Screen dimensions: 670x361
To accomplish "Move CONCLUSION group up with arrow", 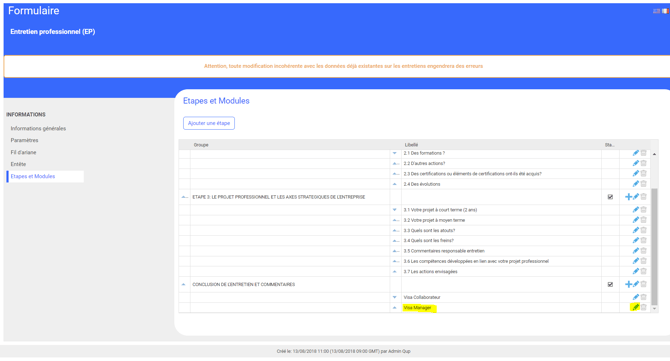I will (x=183, y=285).
